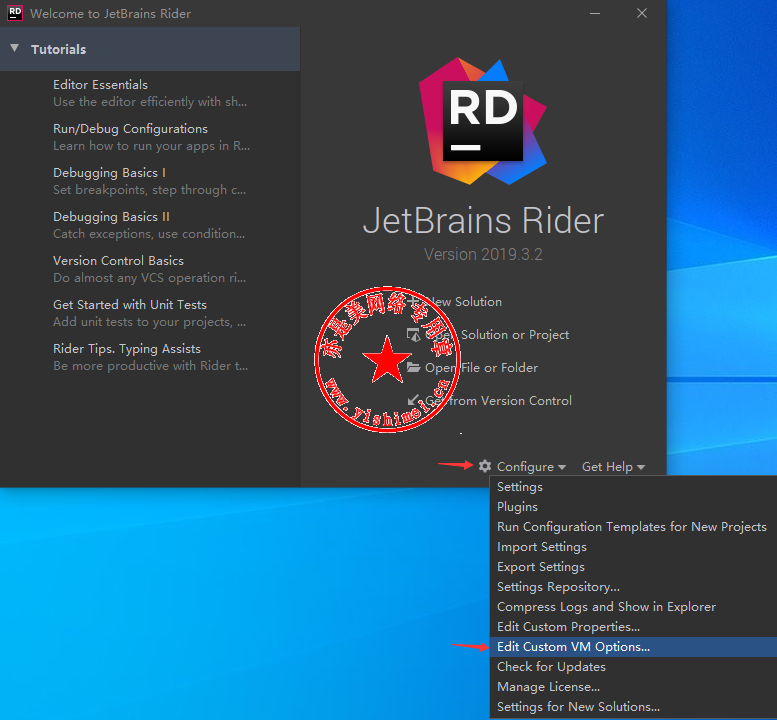Open Debugging Basics II tutorial
Viewport: 777px width, 720px height.
coord(149,225)
